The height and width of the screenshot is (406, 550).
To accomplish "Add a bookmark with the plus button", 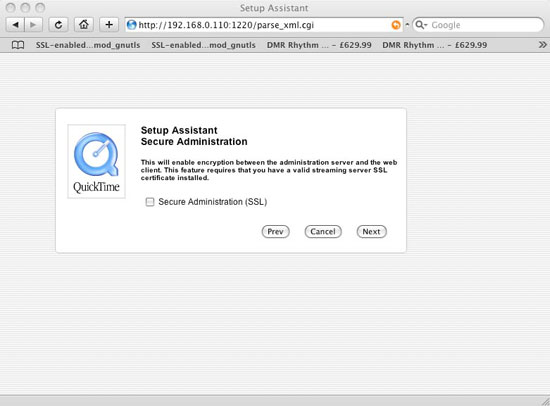I will (x=109, y=25).
